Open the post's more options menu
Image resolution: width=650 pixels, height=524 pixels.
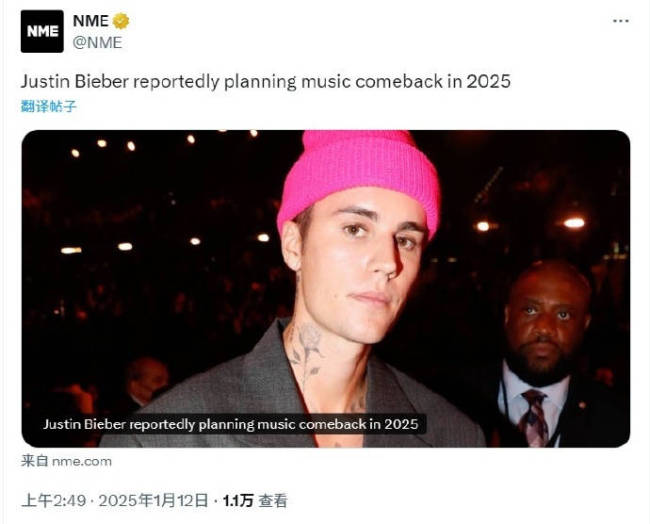(x=620, y=21)
